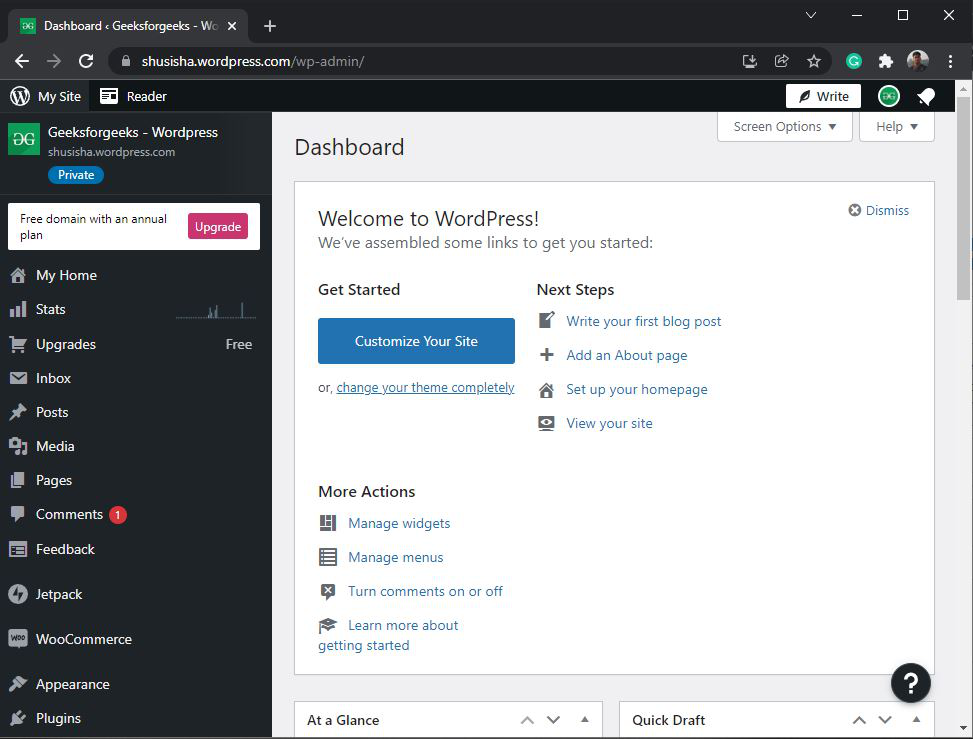Expand the Screen Options dropdown
This screenshot has width=973, height=739.
[x=784, y=127]
